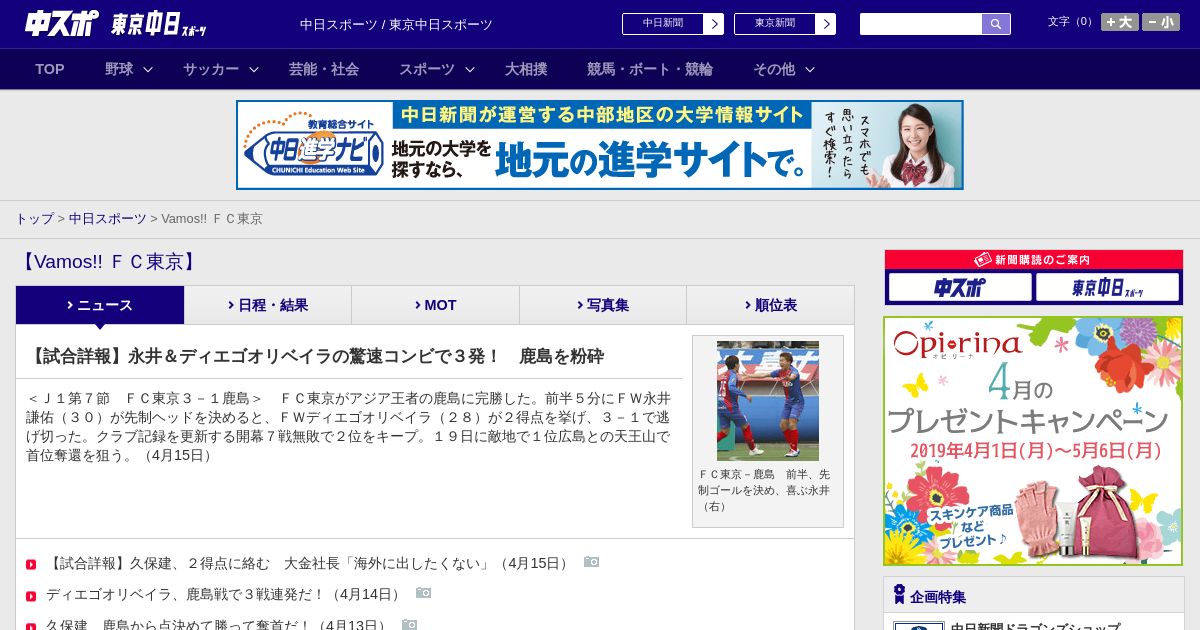Click camera icon beside ディエゴオリベイラ article
Viewport: 1200px width, 630px height.
[423, 593]
